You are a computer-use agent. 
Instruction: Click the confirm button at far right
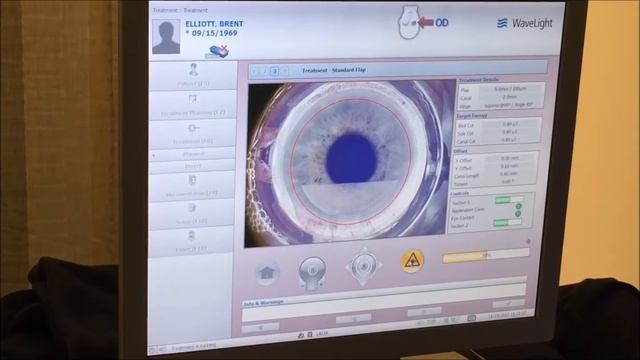click(x=509, y=304)
